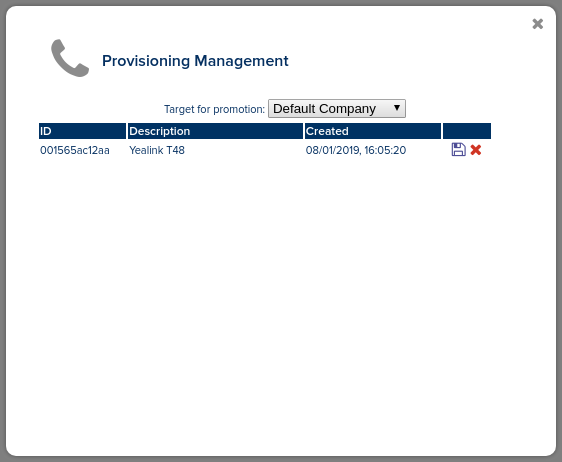Open the Target for promotion dropdown
The image size is (562, 462).
[x=337, y=109]
